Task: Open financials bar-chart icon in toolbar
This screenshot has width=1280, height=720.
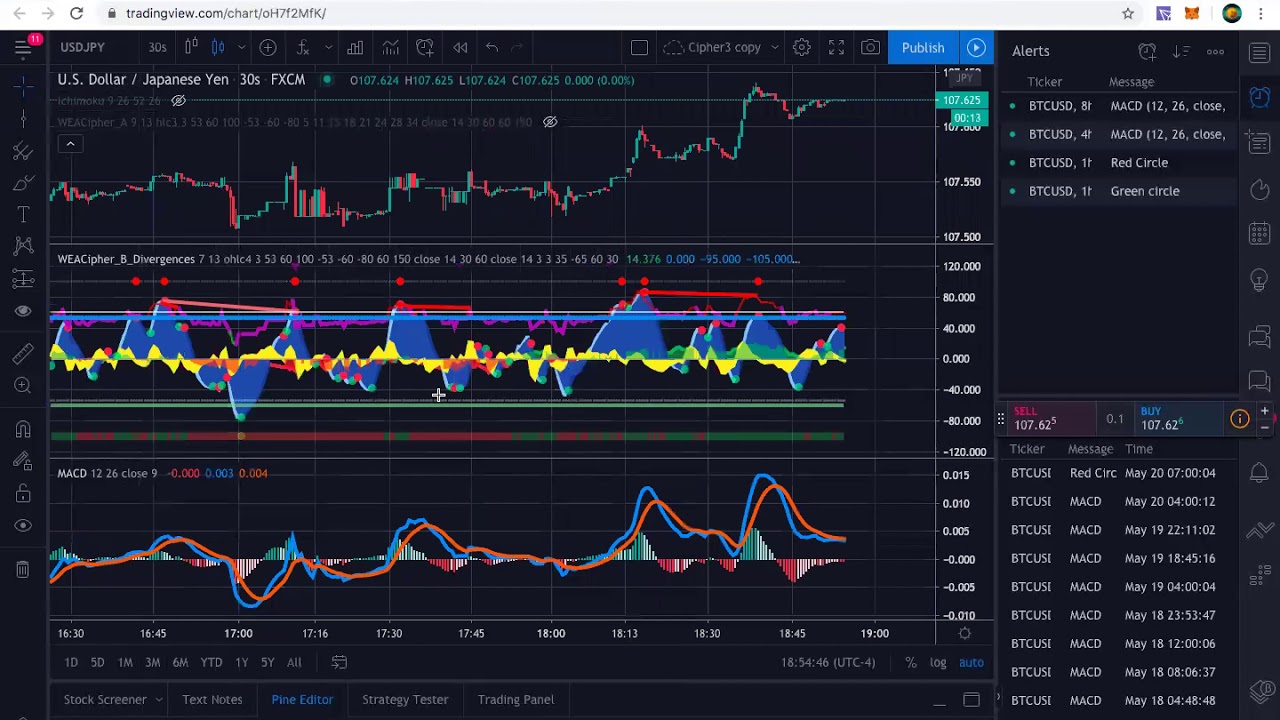Action: pyautogui.click(x=355, y=47)
